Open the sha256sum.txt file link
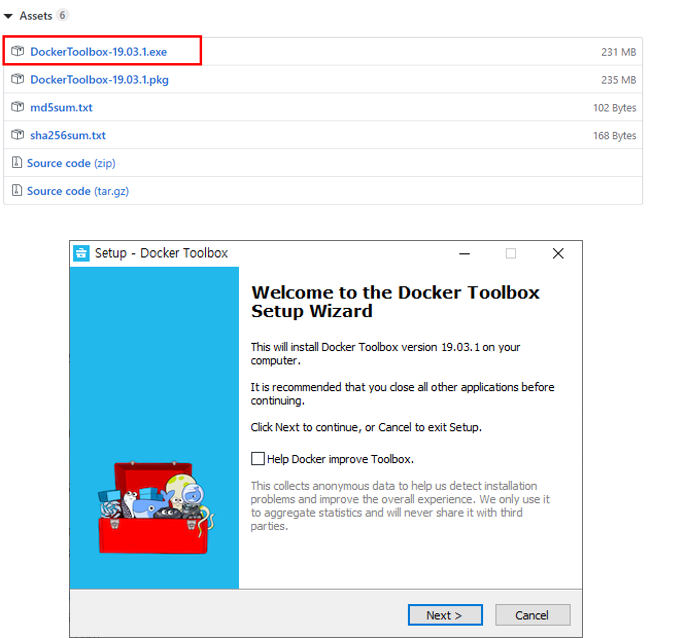The height and width of the screenshot is (638, 675). click(x=68, y=135)
